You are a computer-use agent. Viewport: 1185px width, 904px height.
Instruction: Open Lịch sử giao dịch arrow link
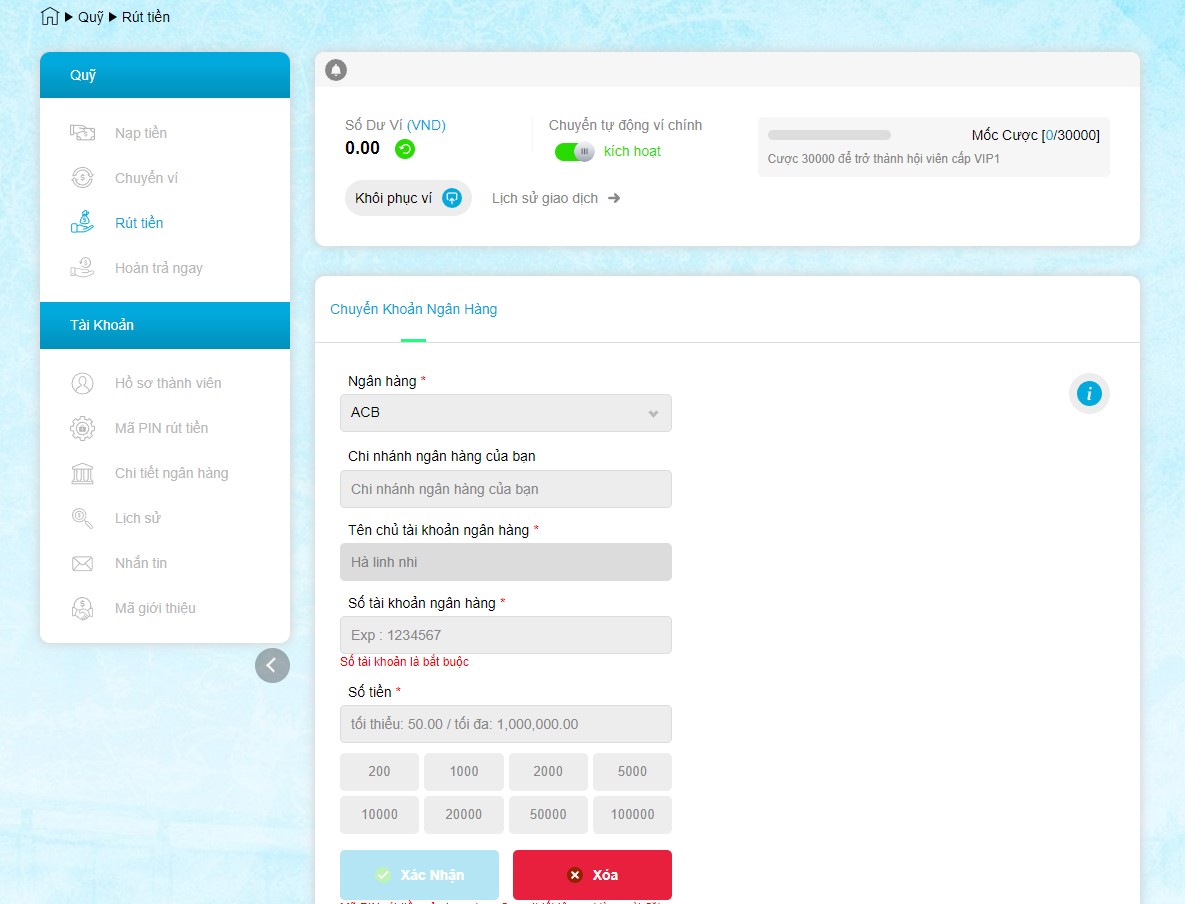pyautogui.click(x=556, y=198)
